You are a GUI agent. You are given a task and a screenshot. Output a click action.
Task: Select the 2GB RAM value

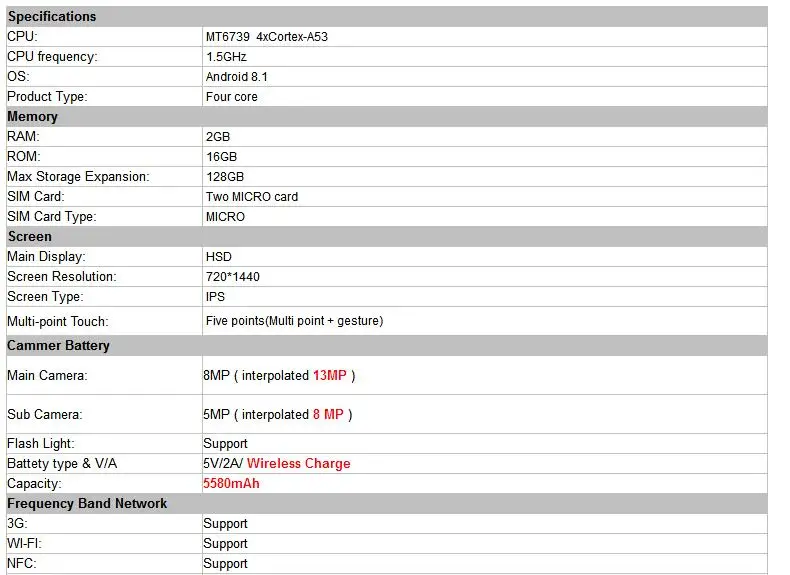[x=218, y=137]
